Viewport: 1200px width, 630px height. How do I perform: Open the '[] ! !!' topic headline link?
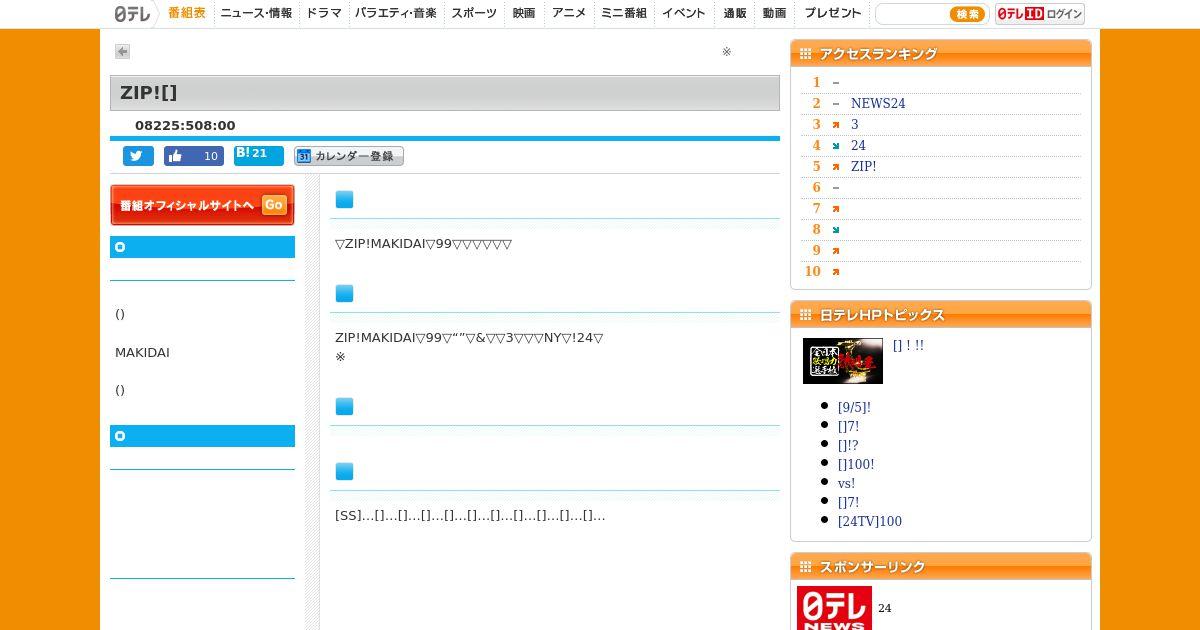coord(908,345)
